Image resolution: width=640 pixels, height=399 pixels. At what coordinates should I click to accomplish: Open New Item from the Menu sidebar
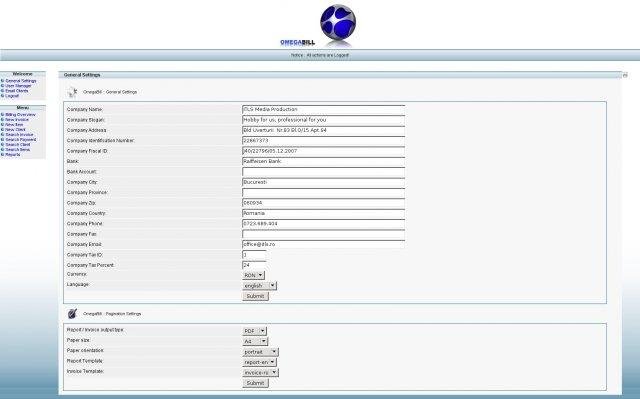(14, 124)
